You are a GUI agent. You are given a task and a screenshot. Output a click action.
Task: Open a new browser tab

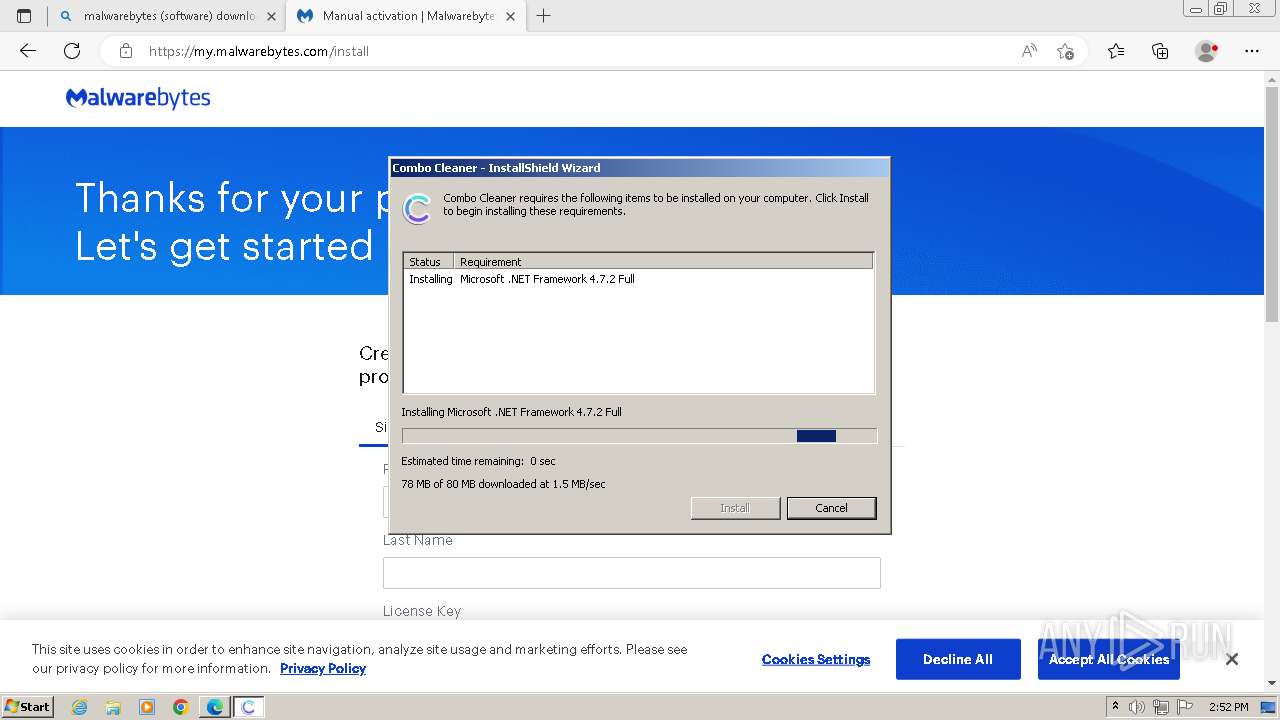tap(544, 16)
